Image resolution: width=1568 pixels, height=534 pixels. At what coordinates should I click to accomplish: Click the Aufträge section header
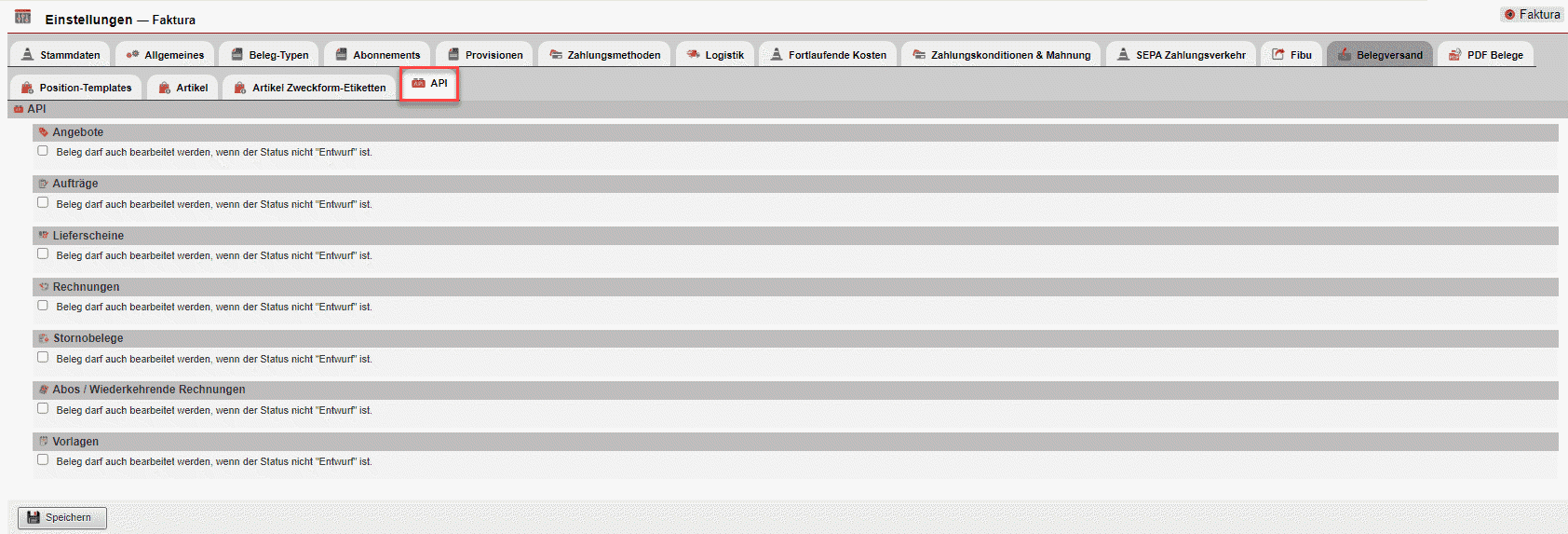tap(74, 184)
